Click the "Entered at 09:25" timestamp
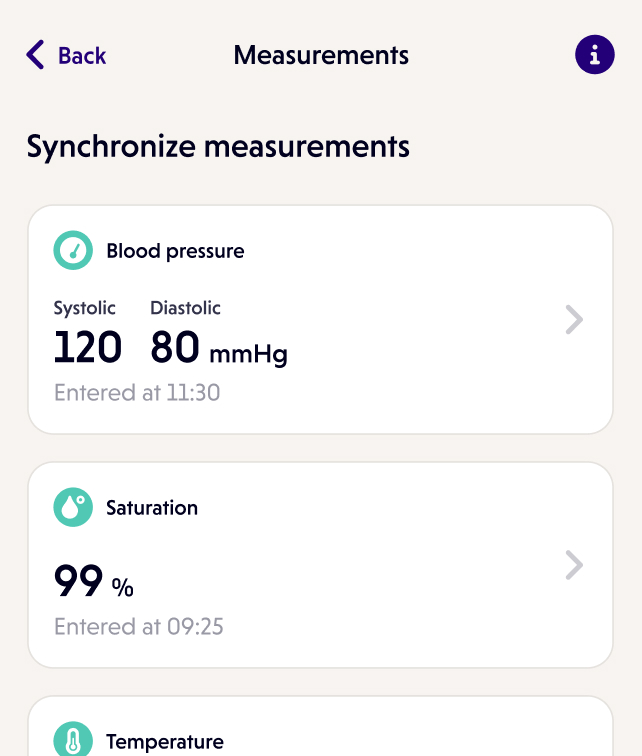 139,627
